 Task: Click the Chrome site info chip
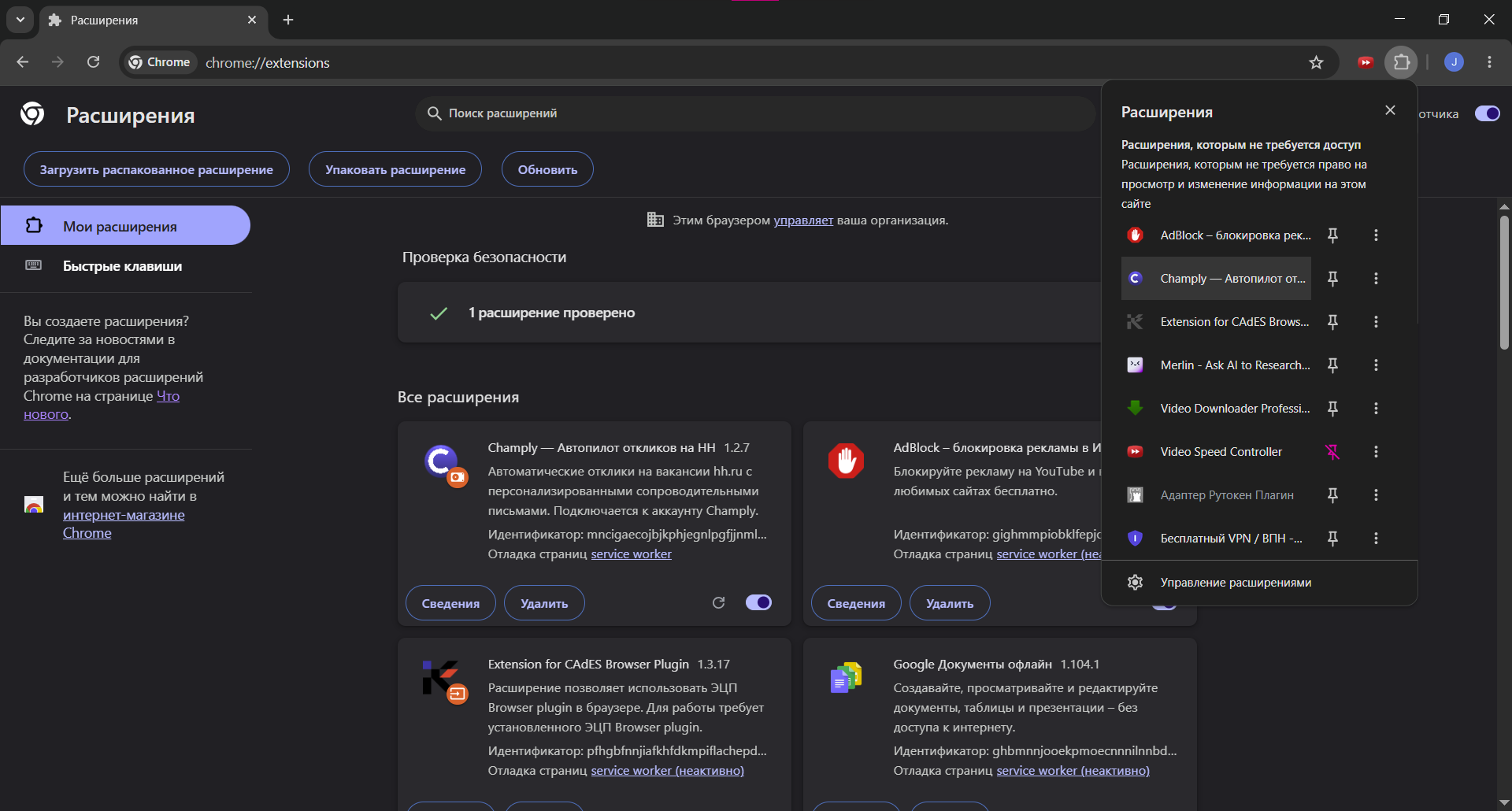click(x=160, y=62)
